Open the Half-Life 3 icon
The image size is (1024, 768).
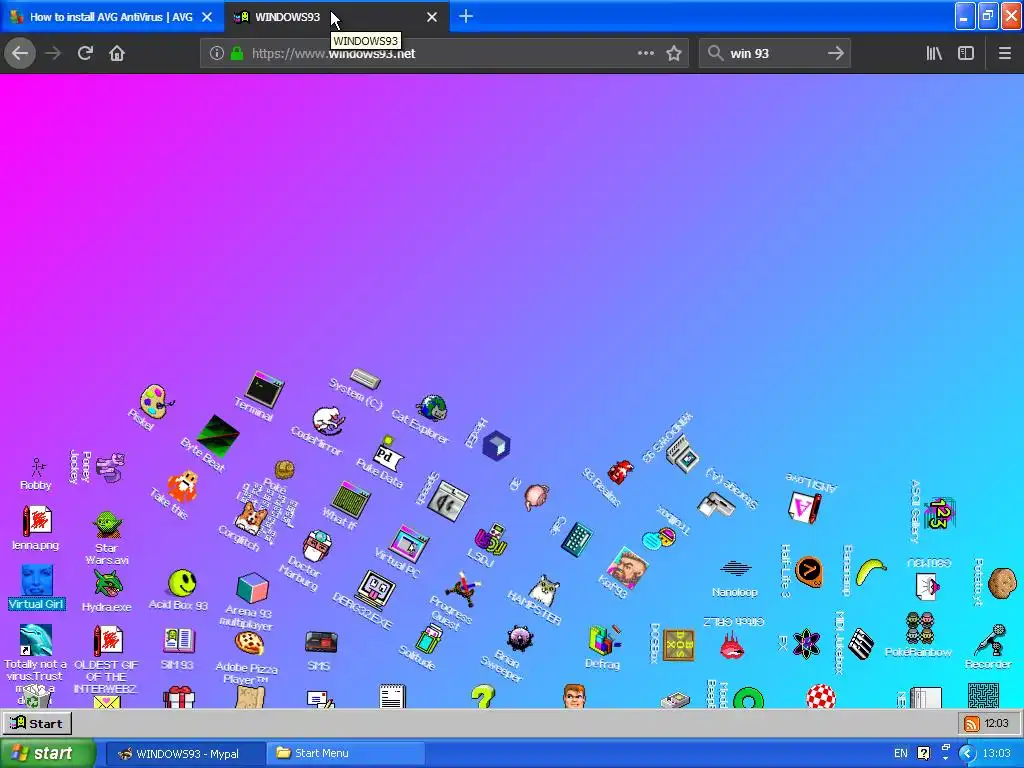pos(808,571)
